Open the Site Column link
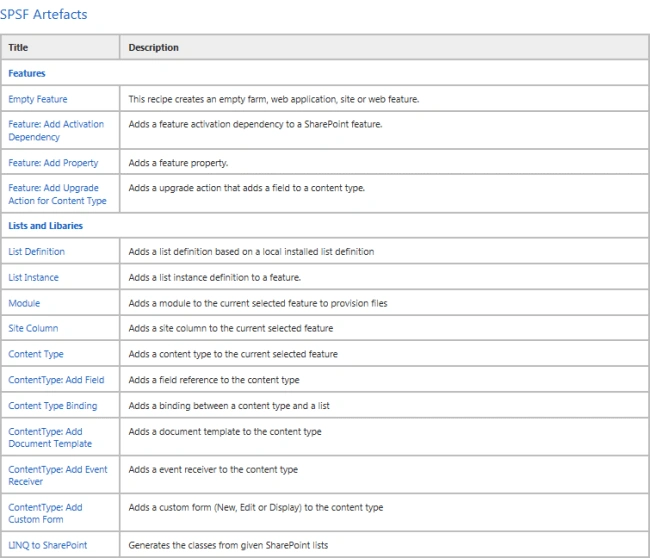The height and width of the screenshot is (558, 650). (33, 328)
